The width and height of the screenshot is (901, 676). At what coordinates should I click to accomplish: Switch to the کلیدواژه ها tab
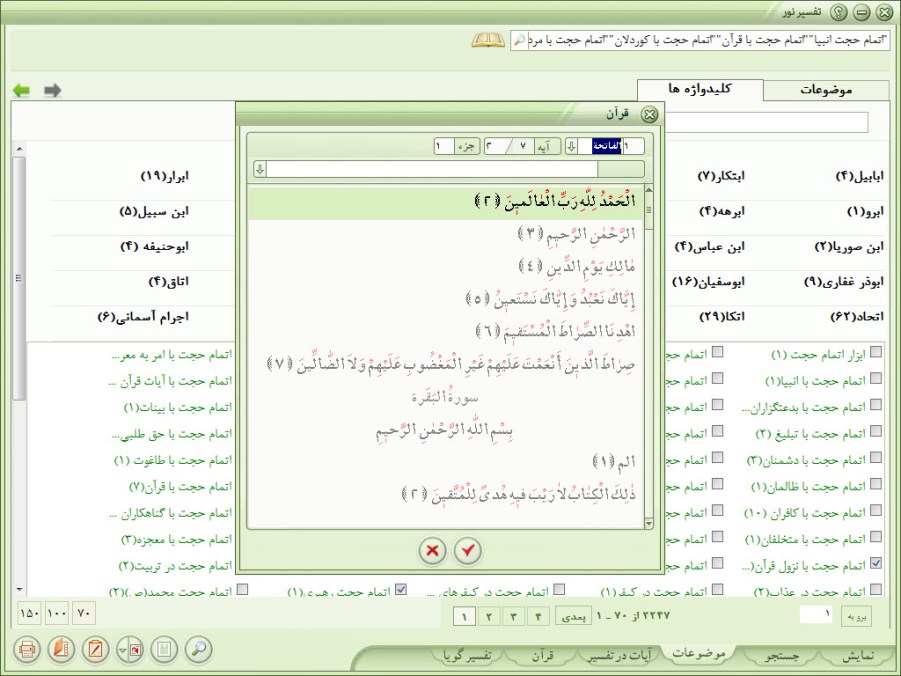click(x=700, y=89)
